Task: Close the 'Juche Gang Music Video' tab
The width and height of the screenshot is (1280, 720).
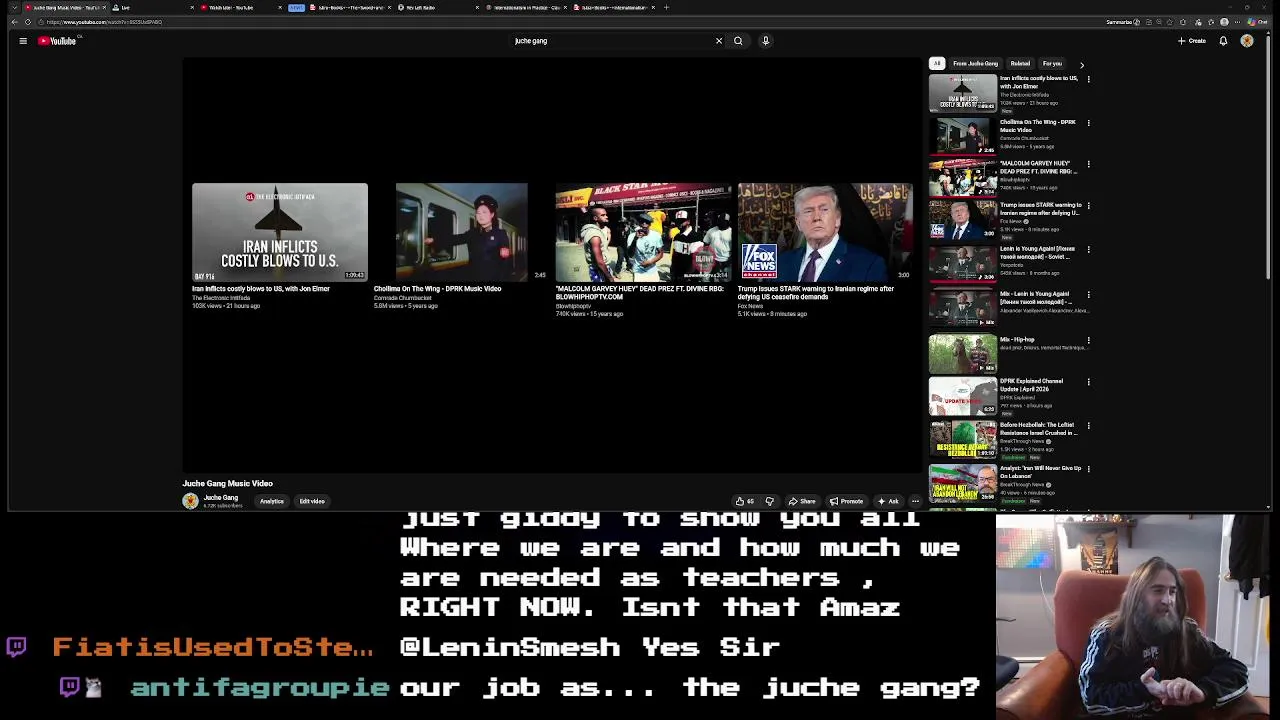Action: point(104,7)
